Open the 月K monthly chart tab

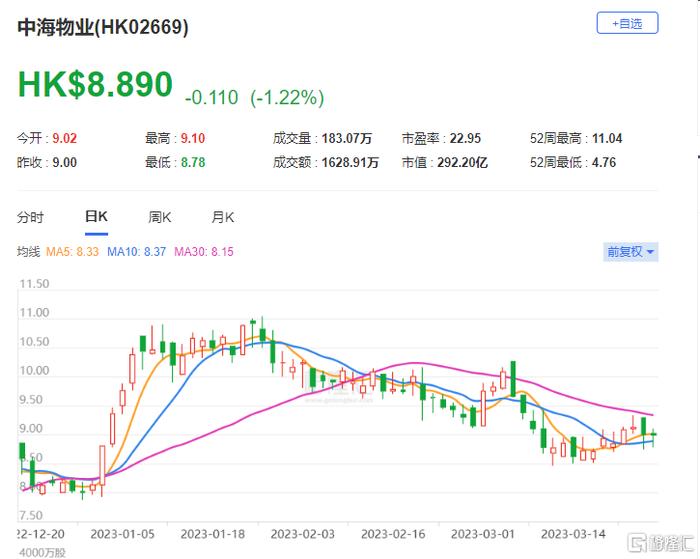223,217
